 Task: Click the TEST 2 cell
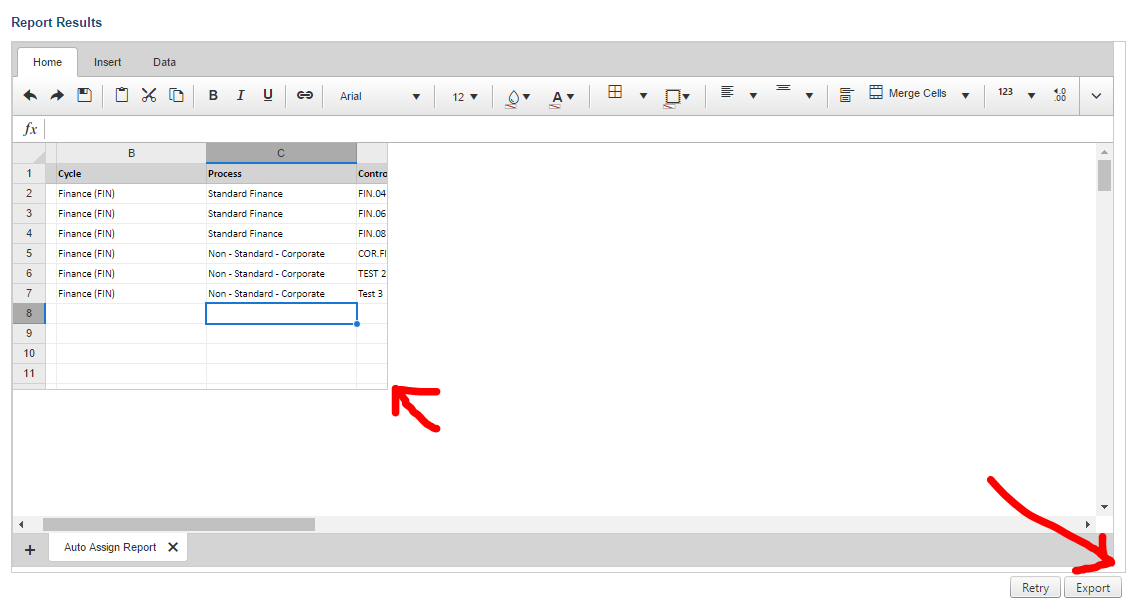(x=372, y=274)
